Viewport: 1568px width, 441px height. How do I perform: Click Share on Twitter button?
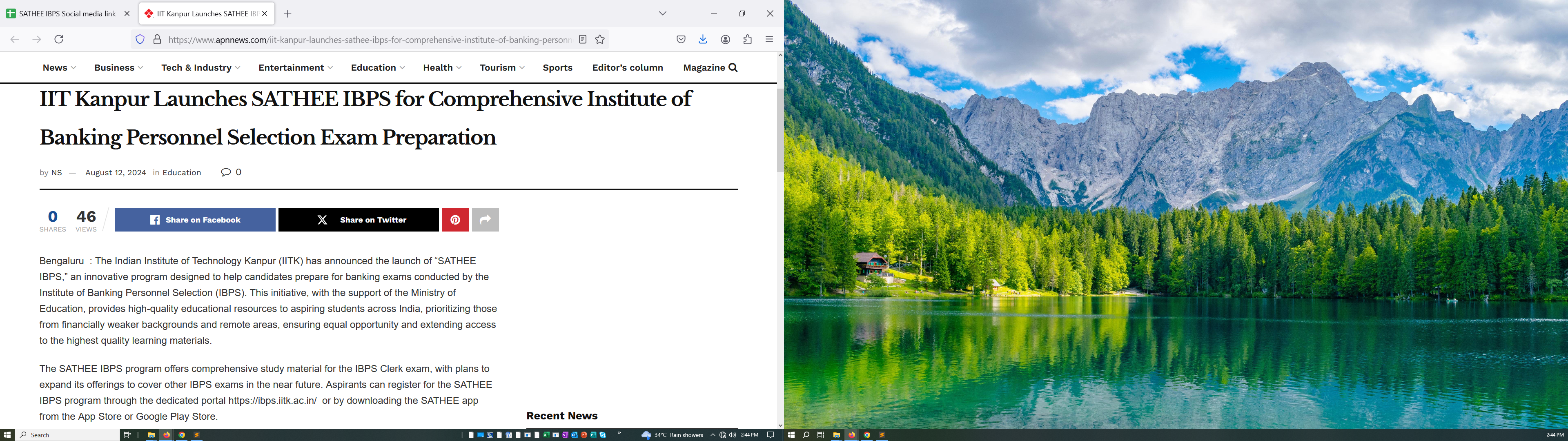tap(359, 220)
